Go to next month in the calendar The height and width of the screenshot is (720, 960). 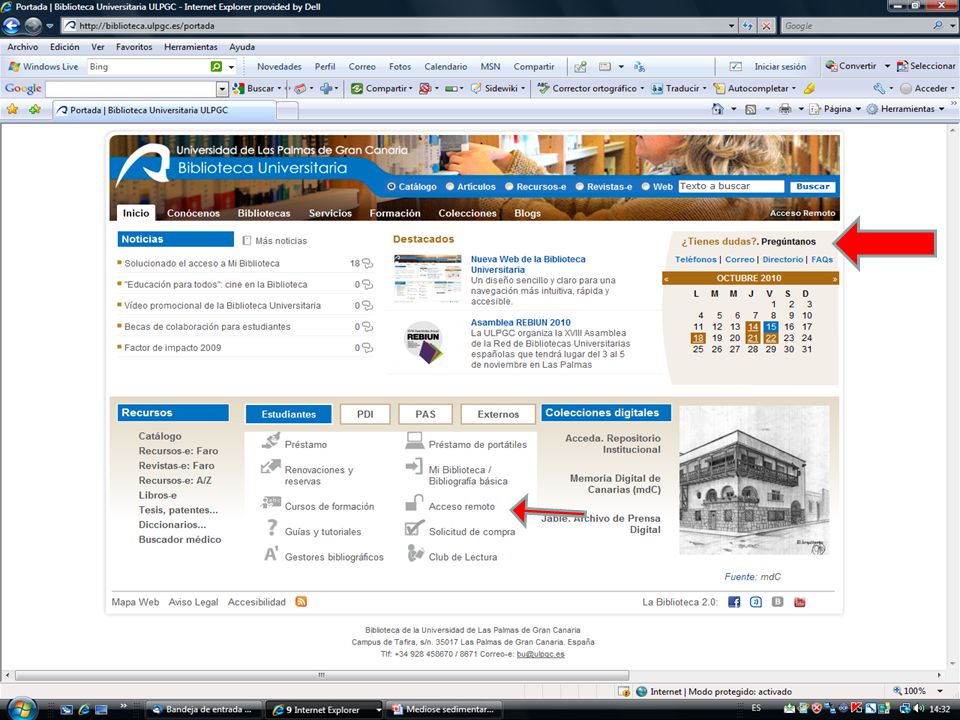tap(834, 279)
